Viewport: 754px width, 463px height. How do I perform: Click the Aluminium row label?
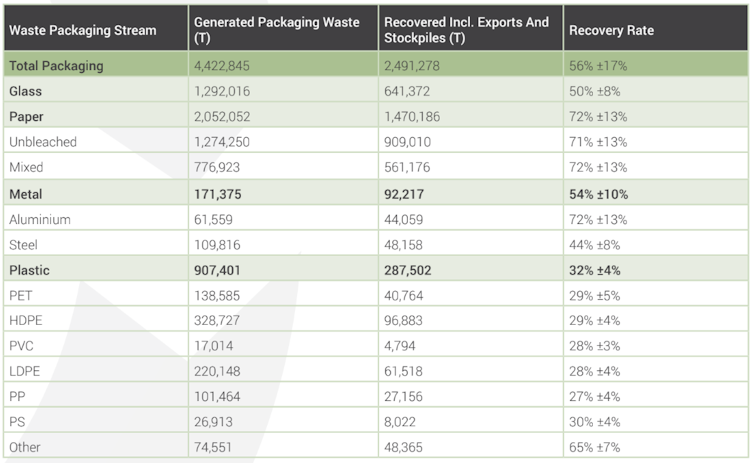coord(40,219)
